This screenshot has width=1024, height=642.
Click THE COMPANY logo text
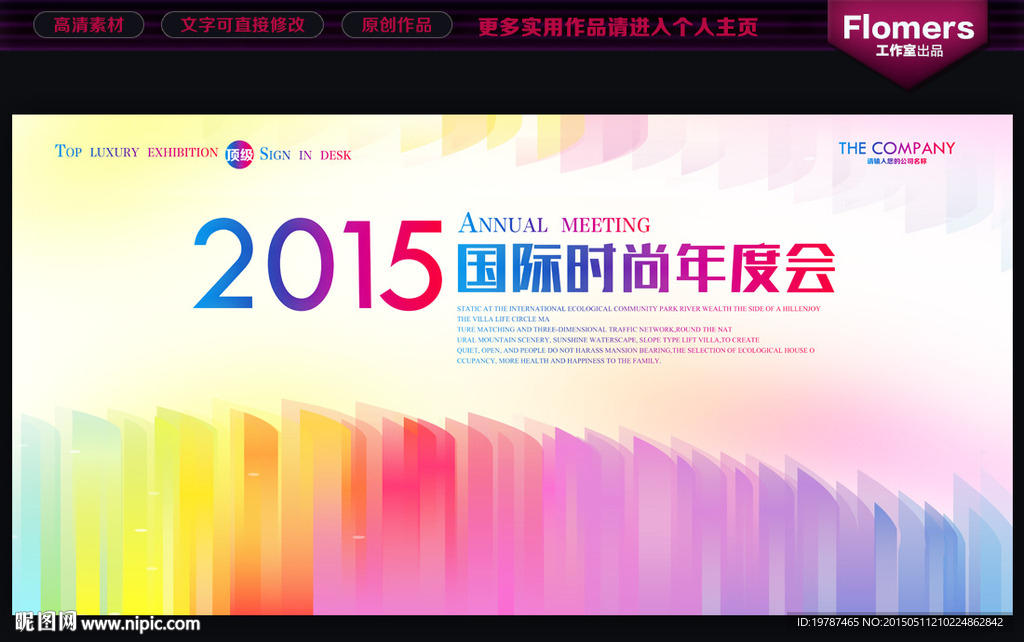(897, 148)
